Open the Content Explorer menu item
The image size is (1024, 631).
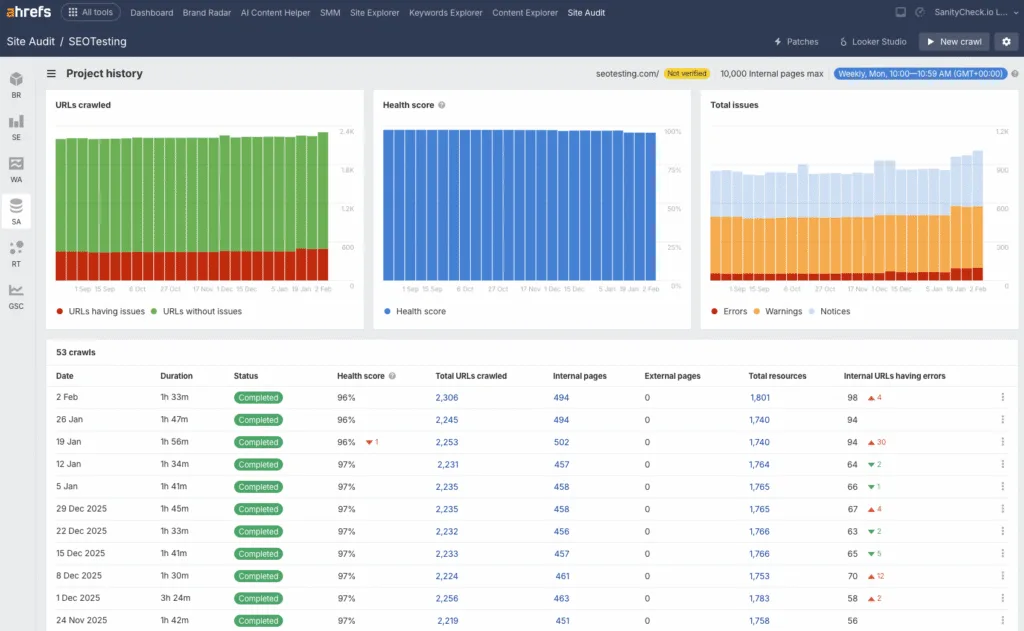click(x=524, y=13)
